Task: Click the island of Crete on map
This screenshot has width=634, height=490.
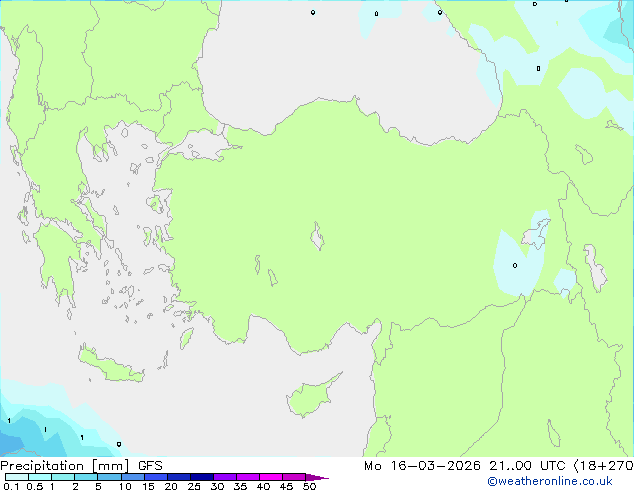Action: [111, 365]
